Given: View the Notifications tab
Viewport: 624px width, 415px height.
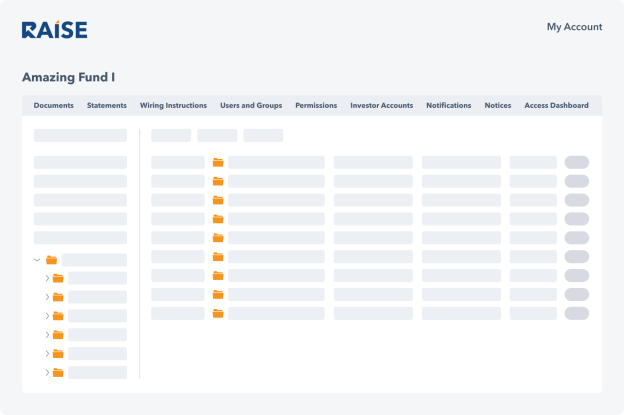Looking at the screenshot, I should pyautogui.click(x=448, y=105).
